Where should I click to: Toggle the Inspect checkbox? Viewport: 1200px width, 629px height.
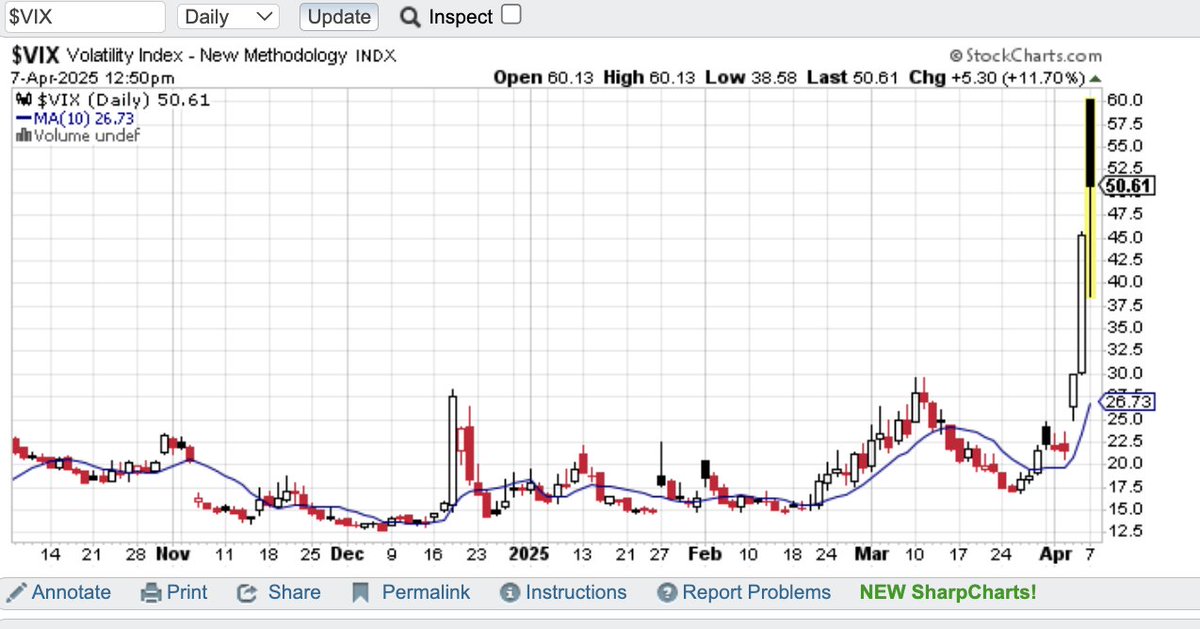point(510,15)
